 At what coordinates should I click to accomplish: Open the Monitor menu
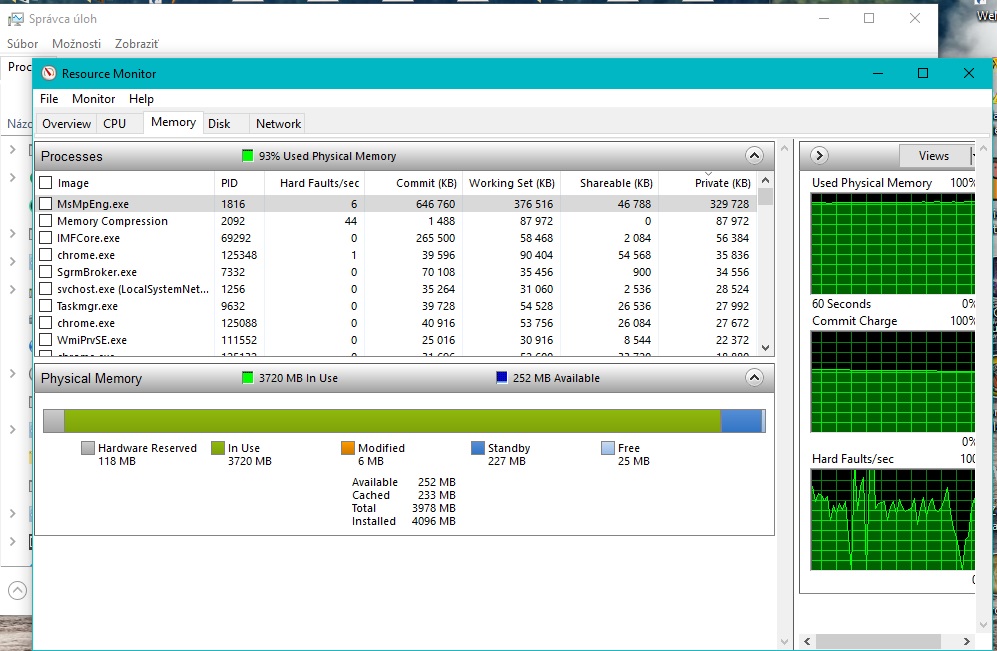pos(93,99)
